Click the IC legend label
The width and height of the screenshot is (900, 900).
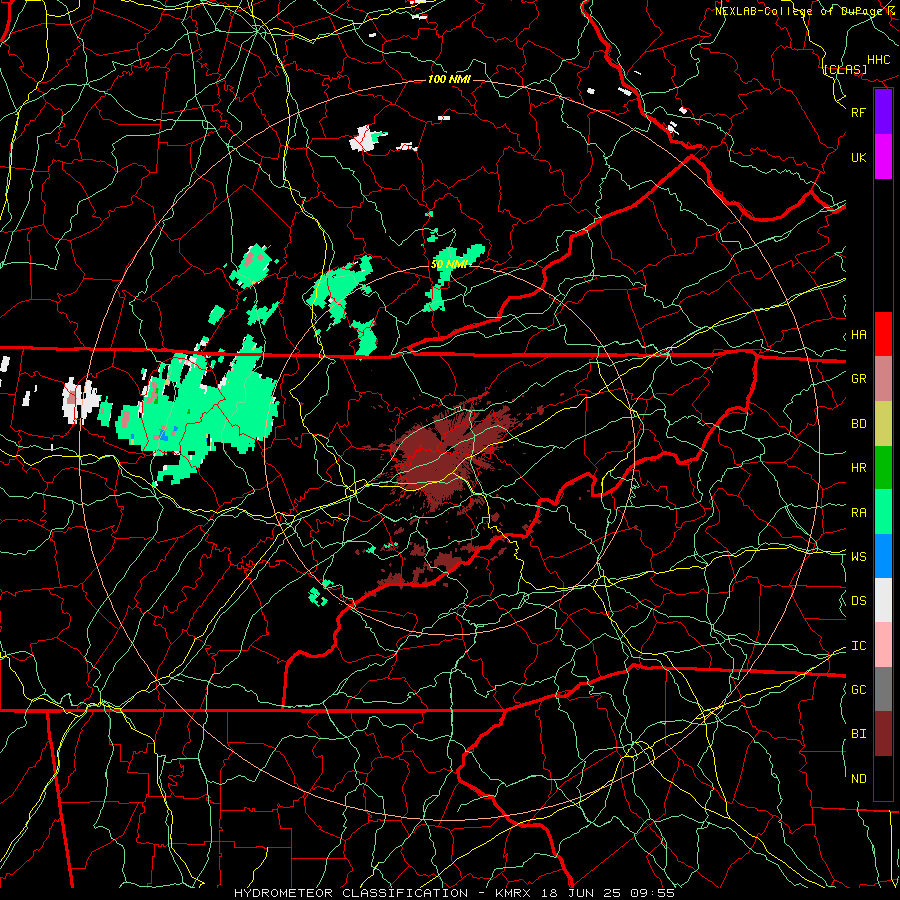pos(858,646)
